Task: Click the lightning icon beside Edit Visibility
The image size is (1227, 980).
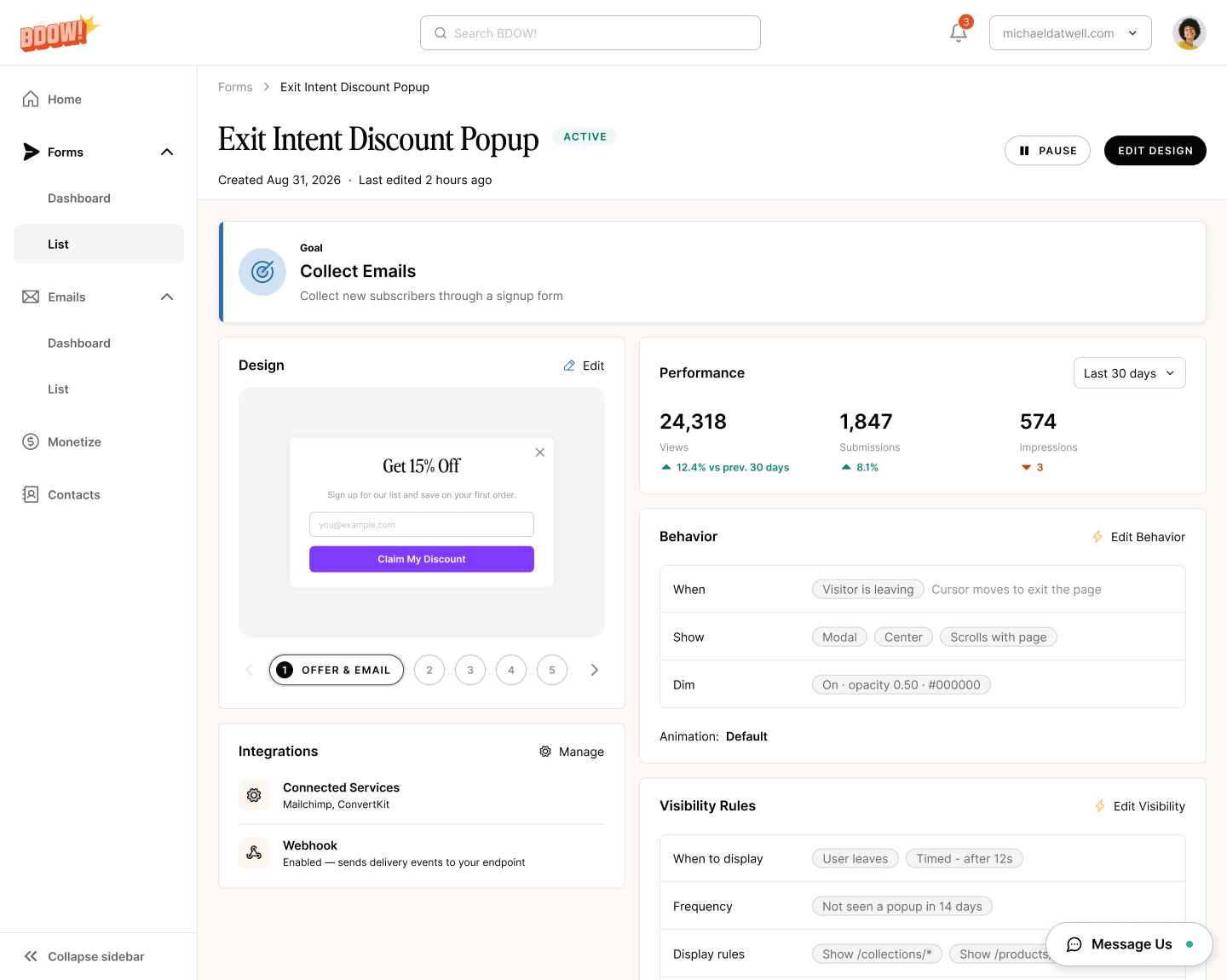Action: pyautogui.click(x=1100, y=806)
